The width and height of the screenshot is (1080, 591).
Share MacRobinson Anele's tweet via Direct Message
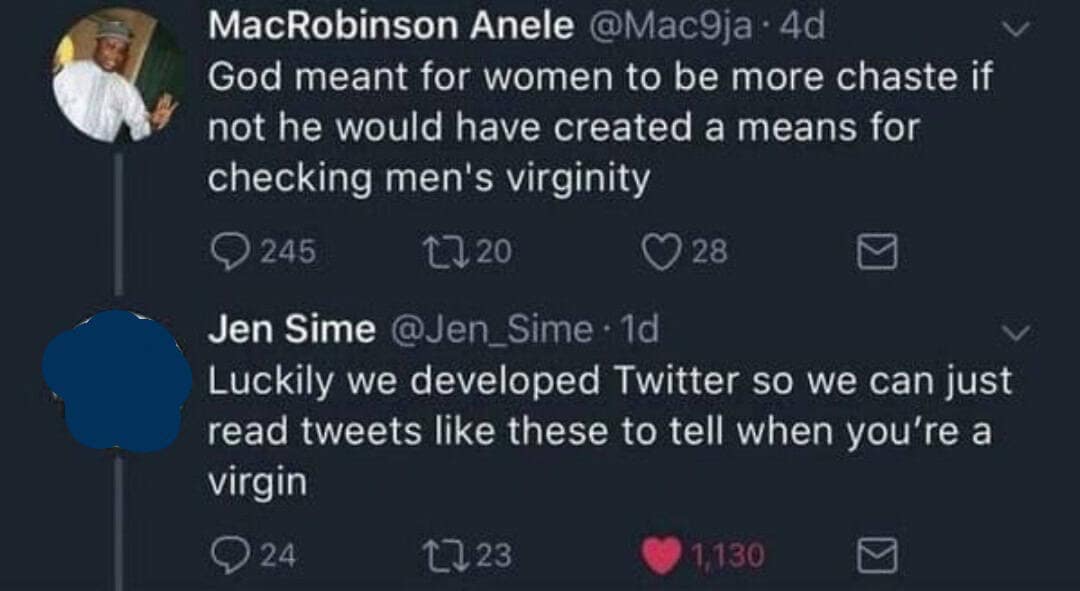coord(877,251)
